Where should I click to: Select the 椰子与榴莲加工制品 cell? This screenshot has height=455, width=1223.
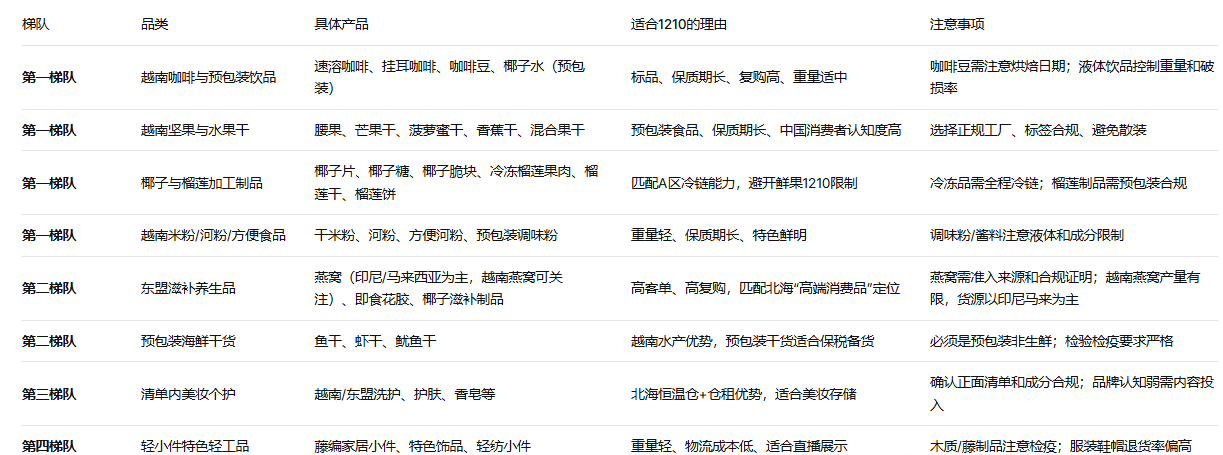coord(201,183)
